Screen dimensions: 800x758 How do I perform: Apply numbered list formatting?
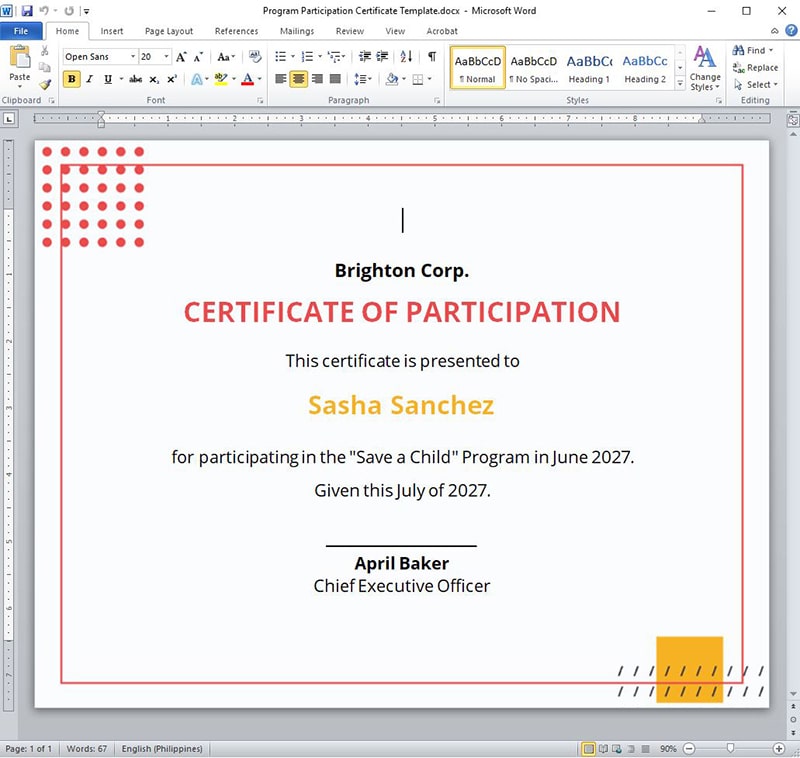point(309,57)
